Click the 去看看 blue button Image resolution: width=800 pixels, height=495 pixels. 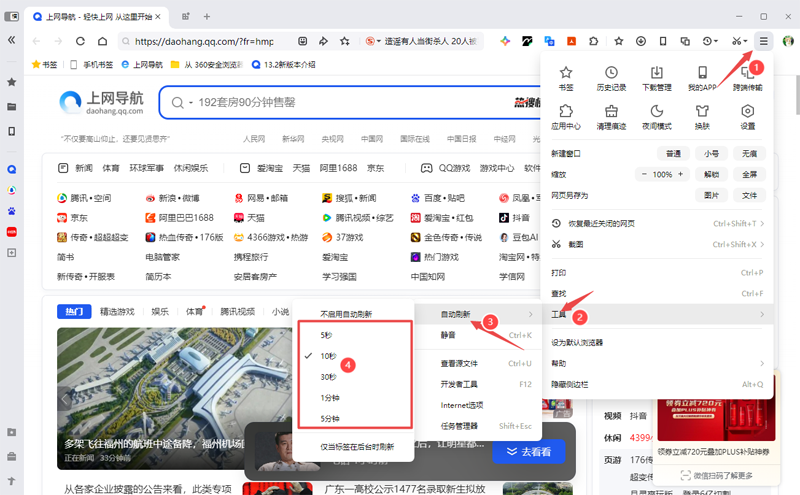[529, 452]
